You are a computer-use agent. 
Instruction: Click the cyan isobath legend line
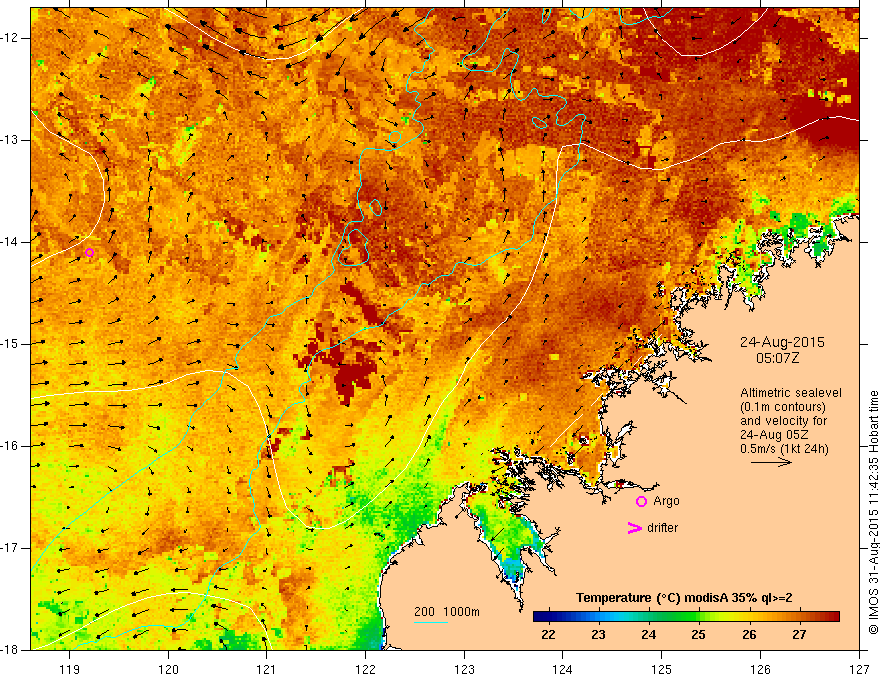[430, 622]
